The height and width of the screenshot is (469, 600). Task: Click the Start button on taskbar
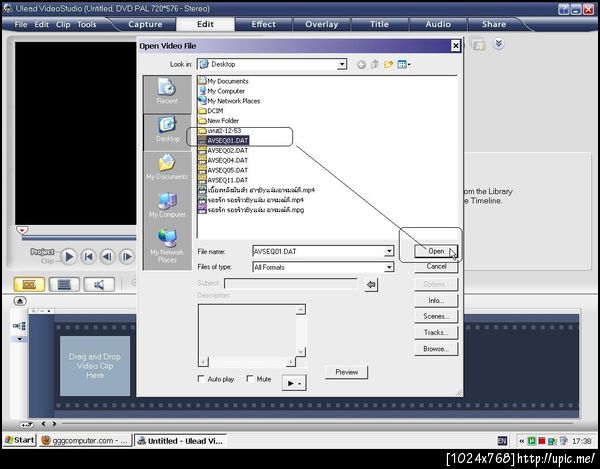tap(20, 441)
